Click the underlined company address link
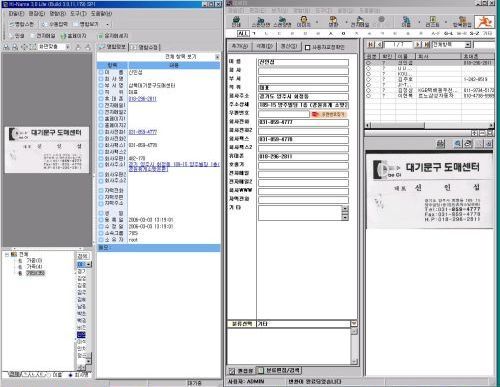500x387 pixels. pos(174,167)
